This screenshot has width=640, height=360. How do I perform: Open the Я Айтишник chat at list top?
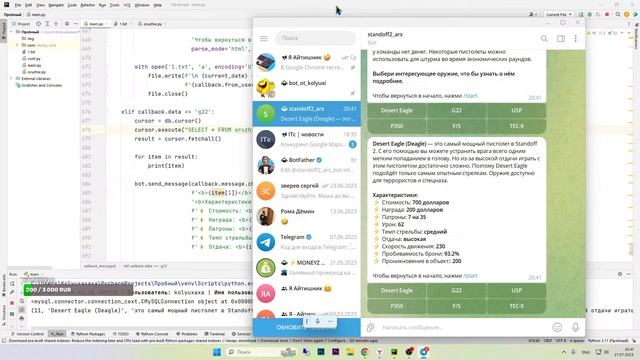[307, 62]
